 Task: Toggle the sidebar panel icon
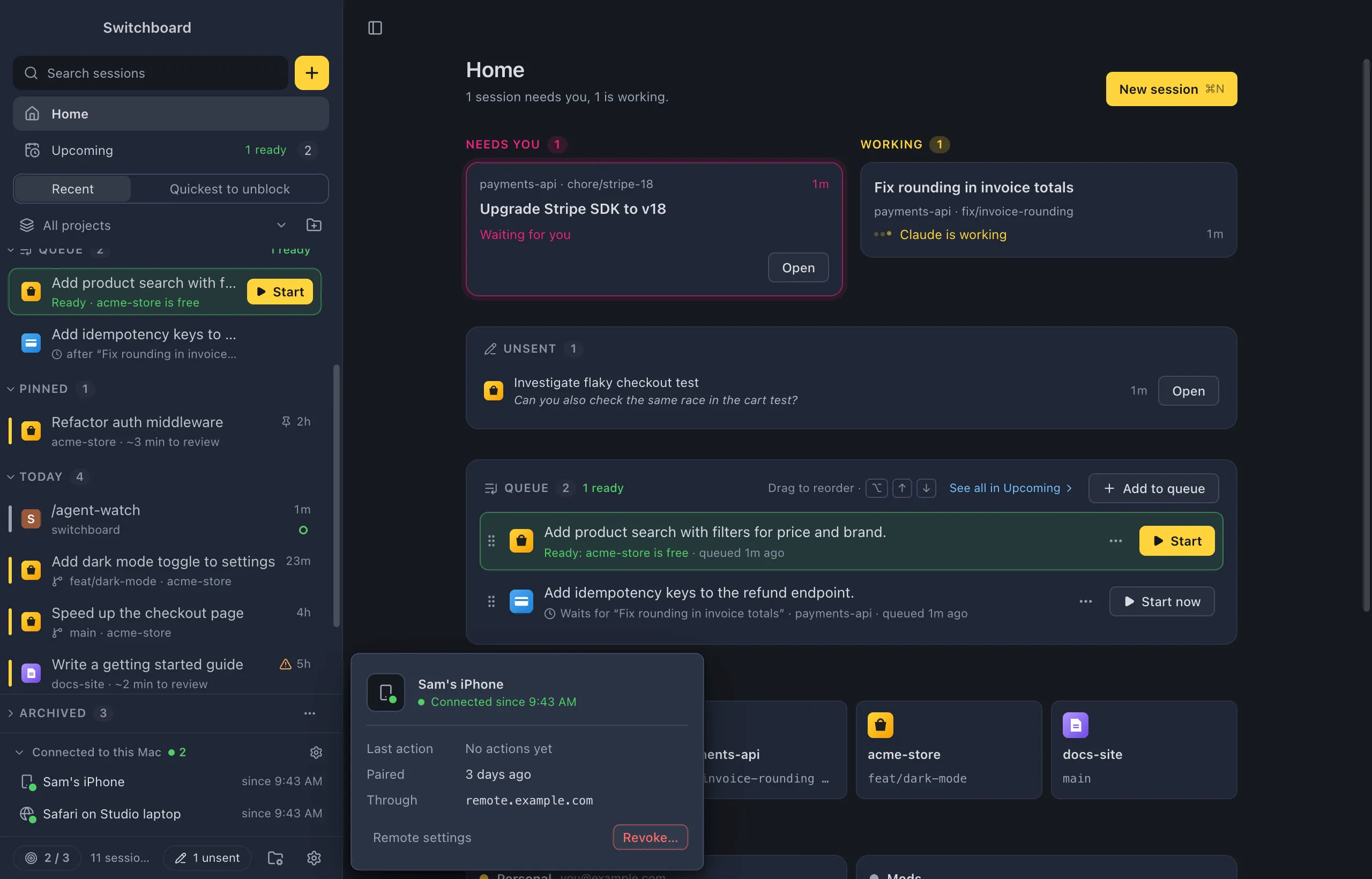pyautogui.click(x=375, y=27)
